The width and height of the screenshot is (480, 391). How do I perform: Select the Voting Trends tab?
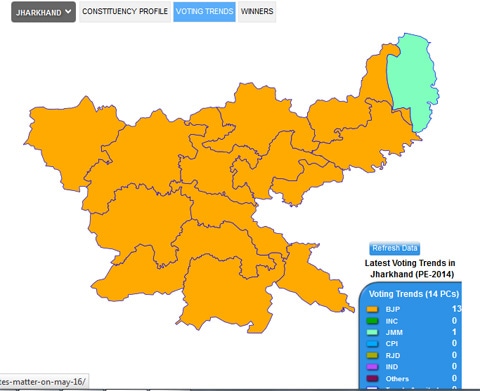pos(204,11)
